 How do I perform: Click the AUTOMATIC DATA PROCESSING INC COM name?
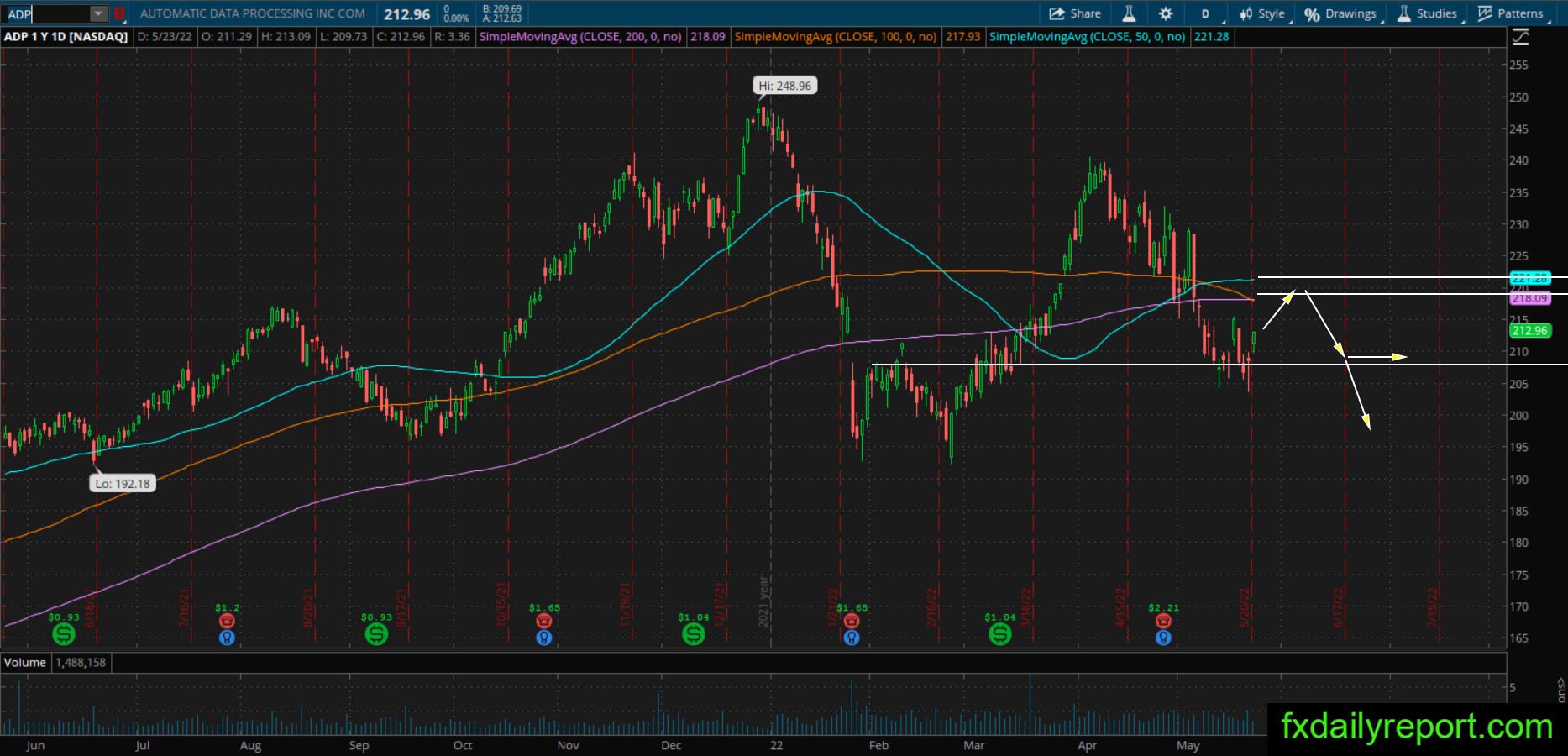(x=253, y=13)
